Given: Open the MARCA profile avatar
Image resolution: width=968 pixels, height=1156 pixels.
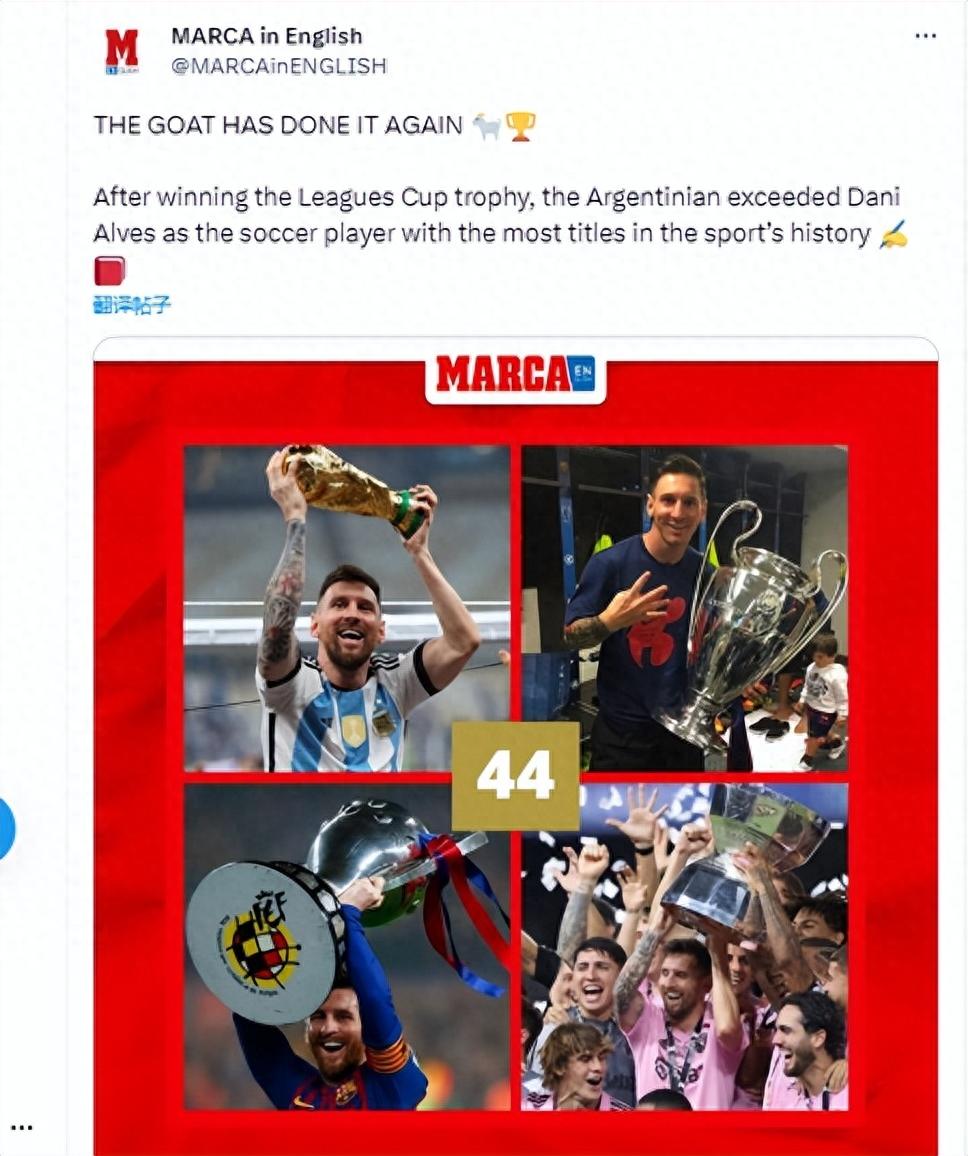Looking at the screenshot, I should point(122,51).
